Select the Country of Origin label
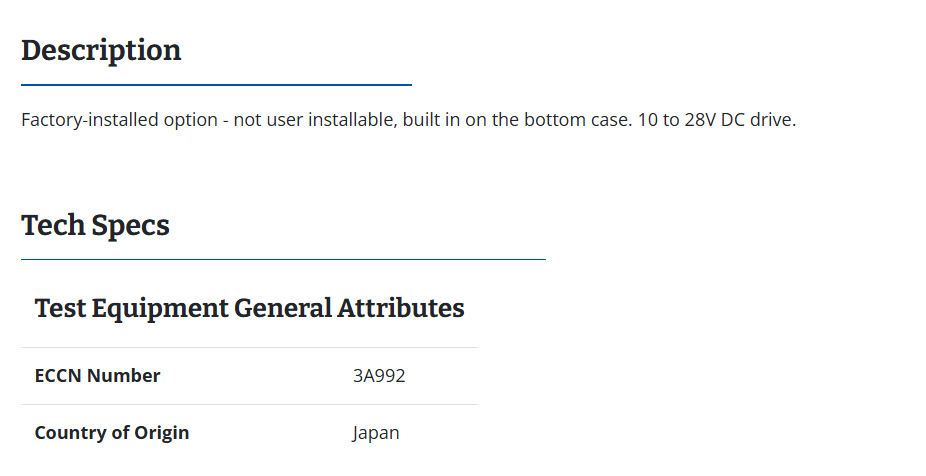 (x=112, y=433)
